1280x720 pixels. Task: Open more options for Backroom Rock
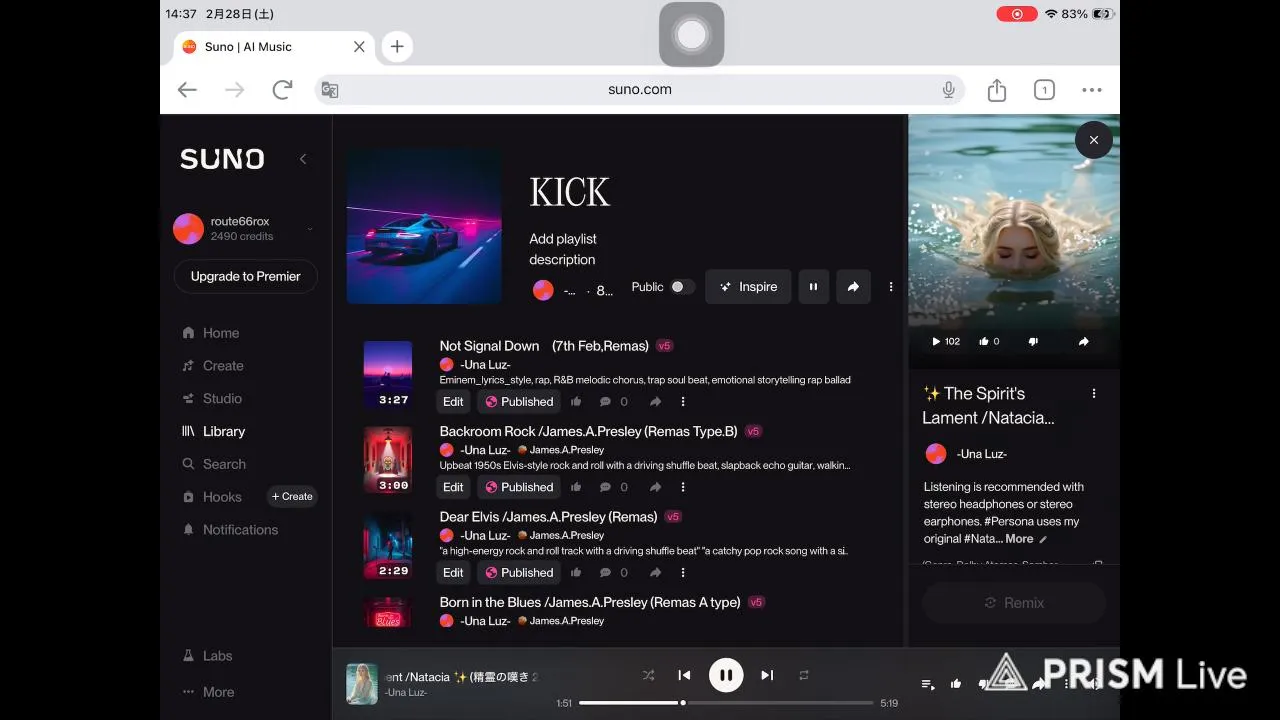click(x=683, y=487)
